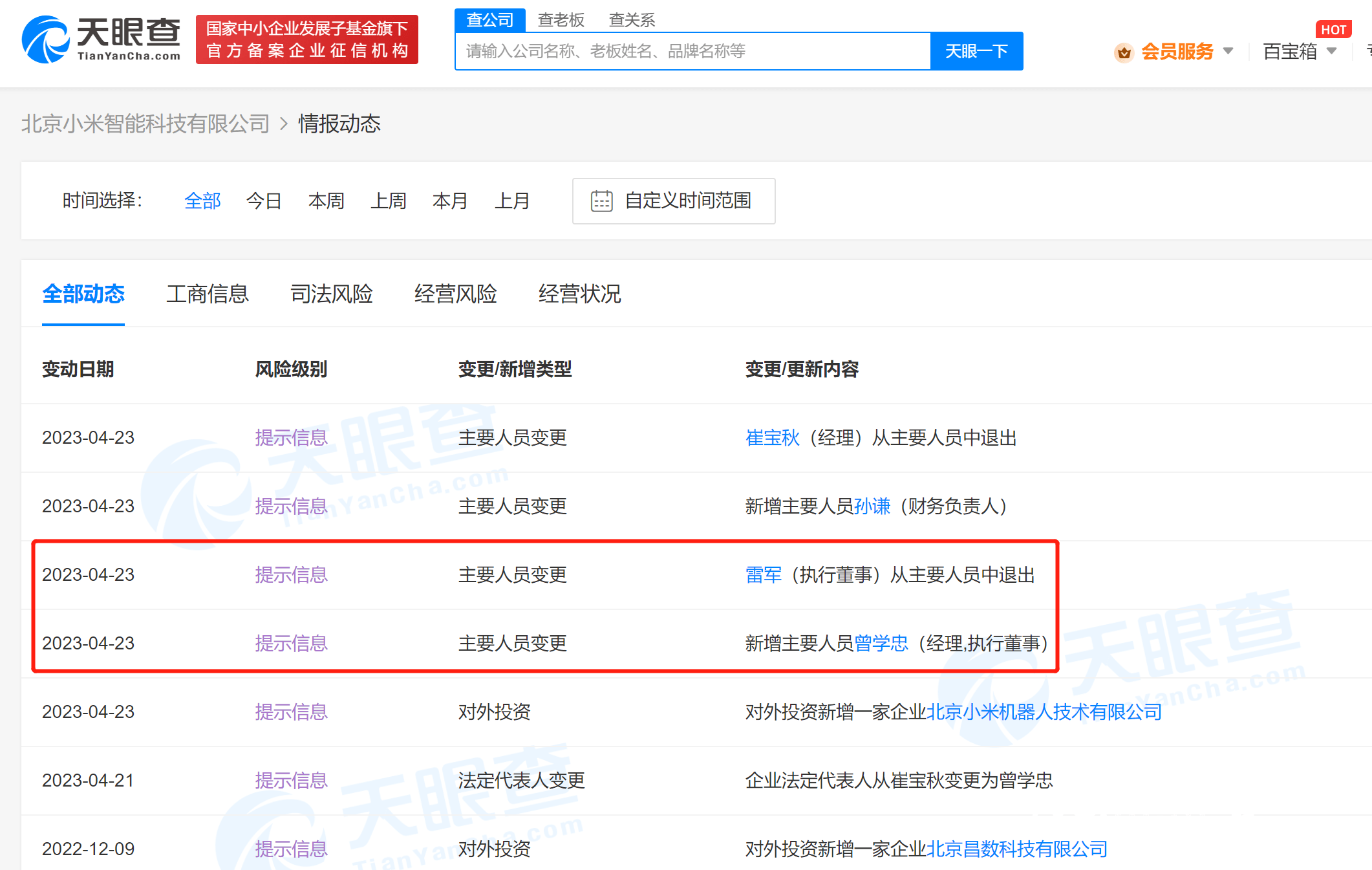Open the 会员服务 menu
Screen dimensions: 1372x870
[1177, 51]
